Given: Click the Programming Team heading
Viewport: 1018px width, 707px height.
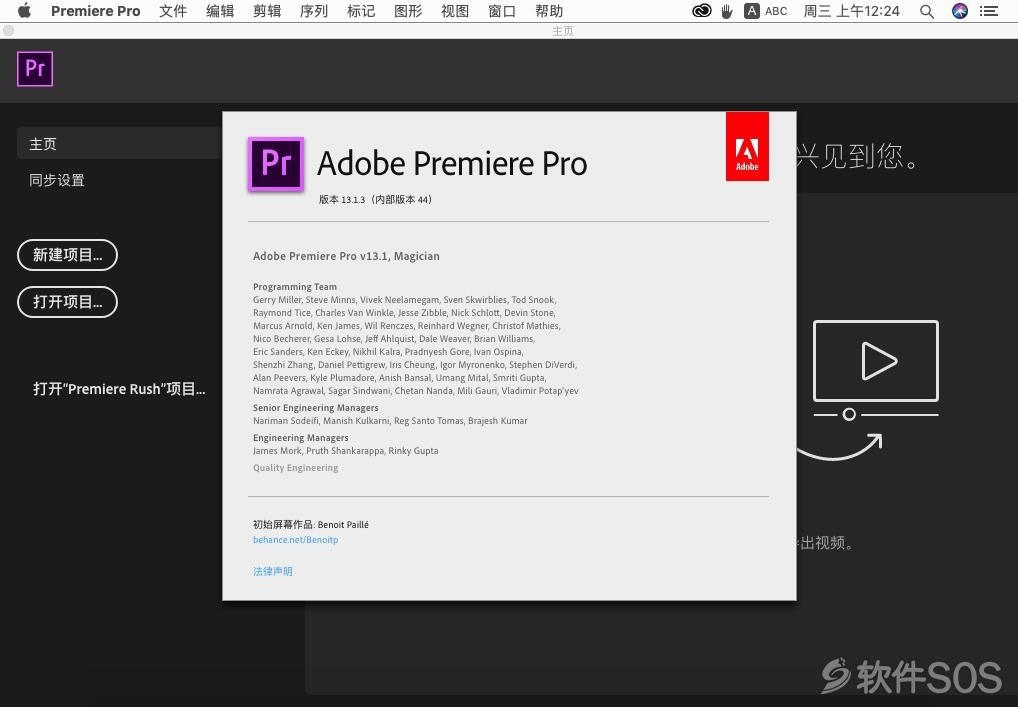Looking at the screenshot, I should point(295,286).
